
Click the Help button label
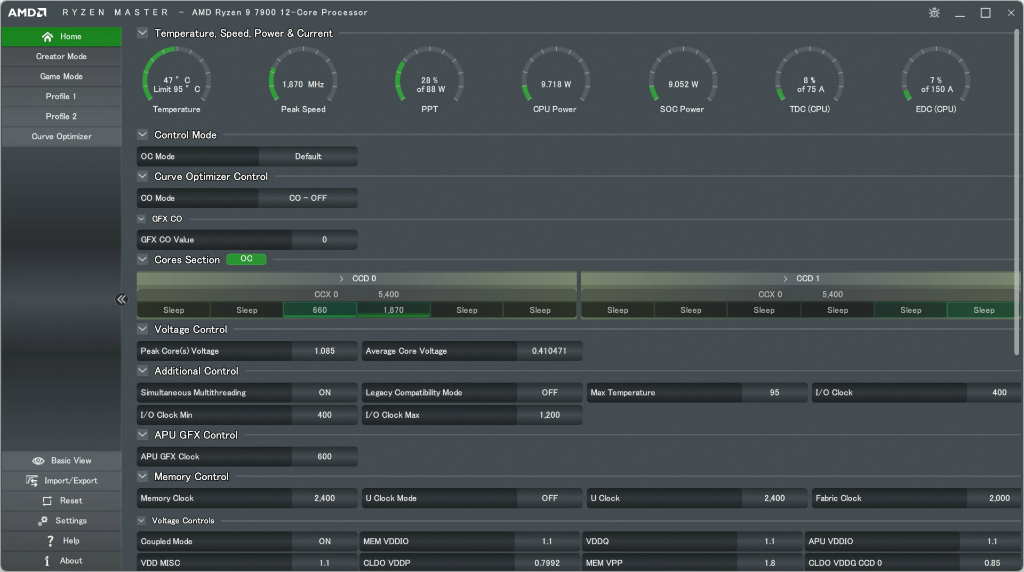[x=71, y=541]
